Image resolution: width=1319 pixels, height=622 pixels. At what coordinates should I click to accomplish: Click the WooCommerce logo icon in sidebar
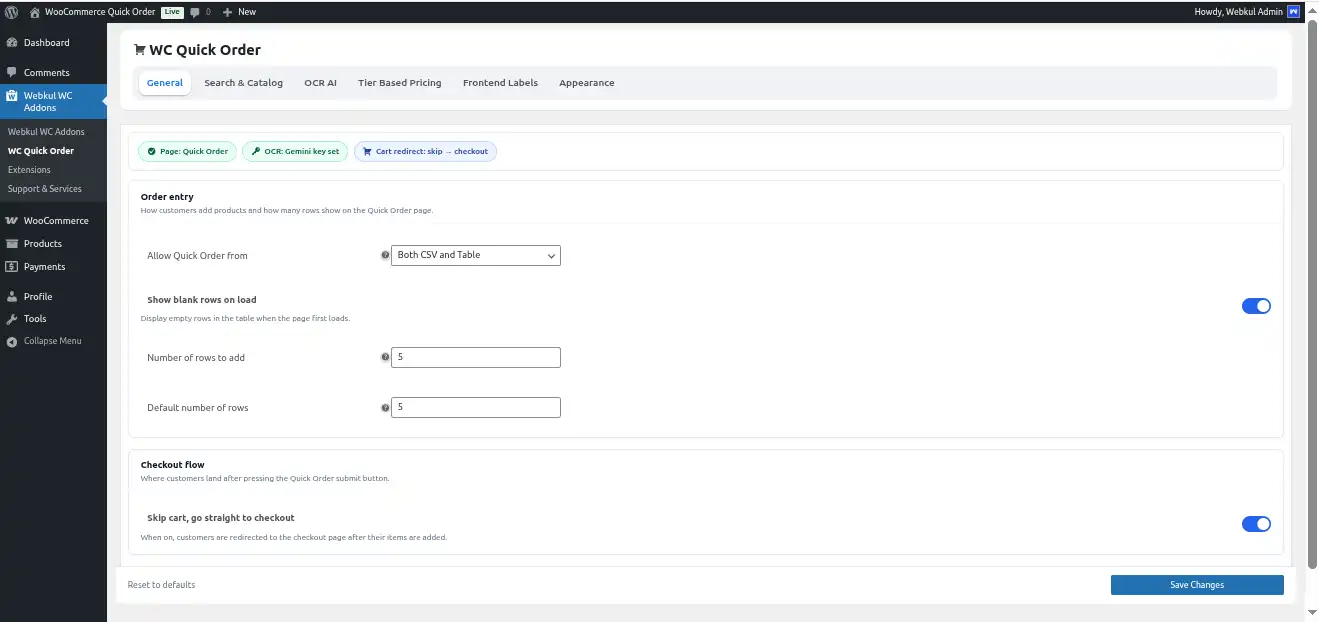[11, 221]
